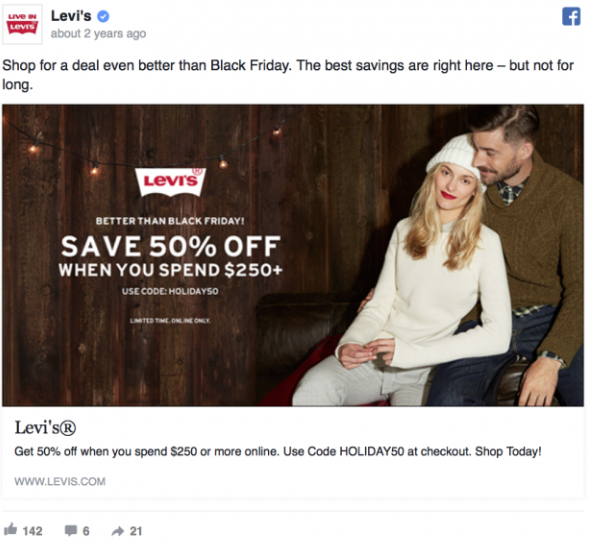Click the blue verified badge icon

(x=103, y=16)
